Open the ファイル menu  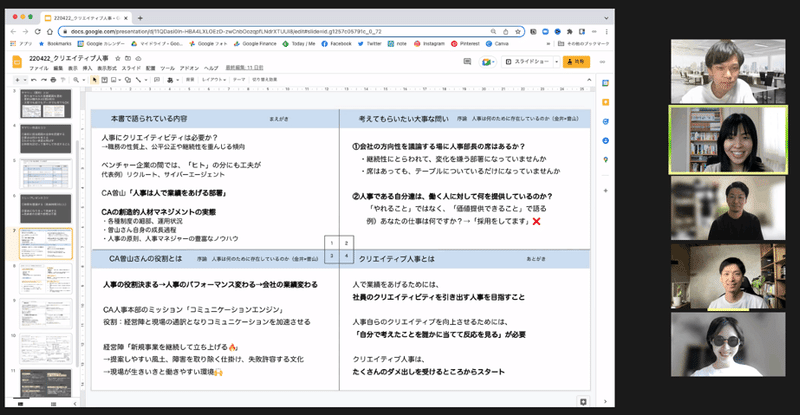[39, 68]
